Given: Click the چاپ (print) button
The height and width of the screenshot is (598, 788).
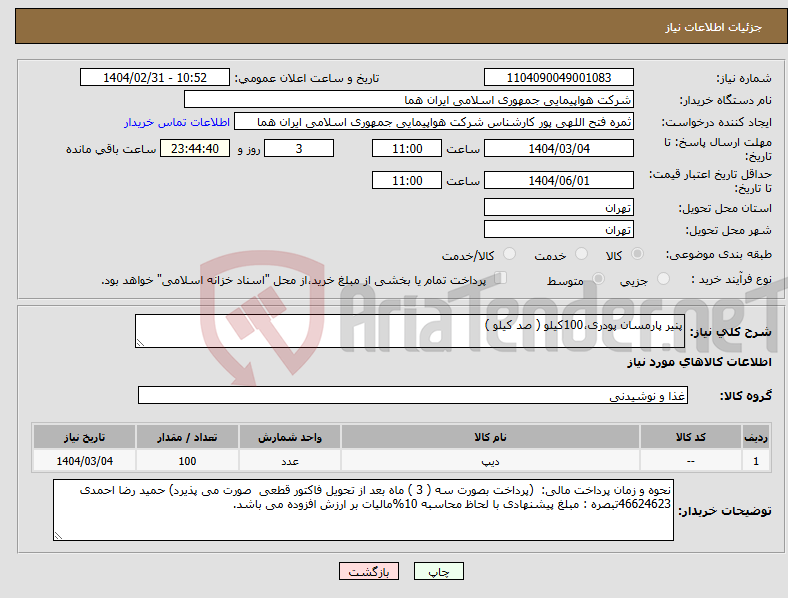Looking at the screenshot, I should 438,571.
